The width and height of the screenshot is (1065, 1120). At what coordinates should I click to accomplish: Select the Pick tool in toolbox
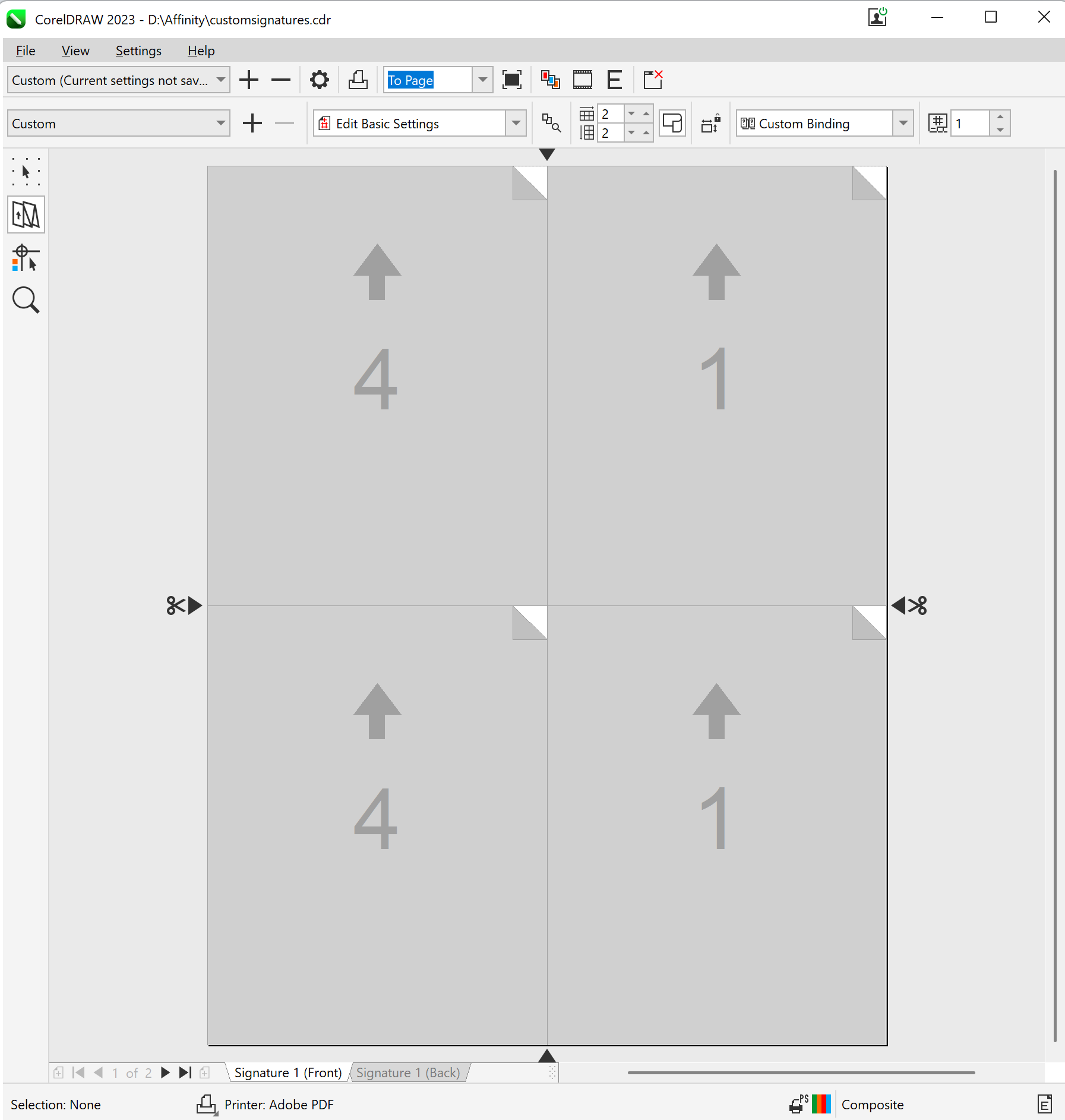(26, 172)
